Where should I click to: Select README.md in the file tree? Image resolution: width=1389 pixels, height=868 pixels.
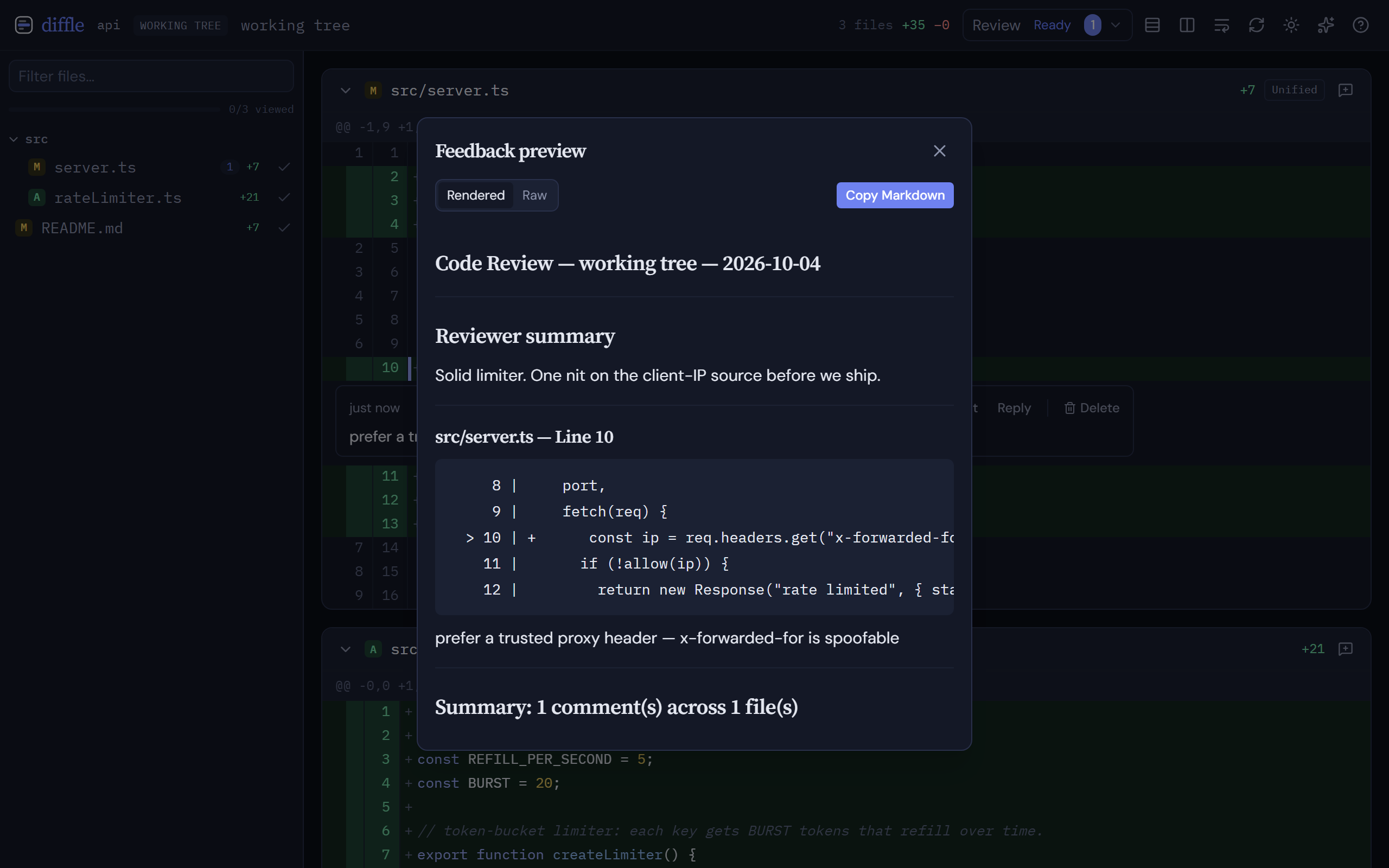coord(82,228)
